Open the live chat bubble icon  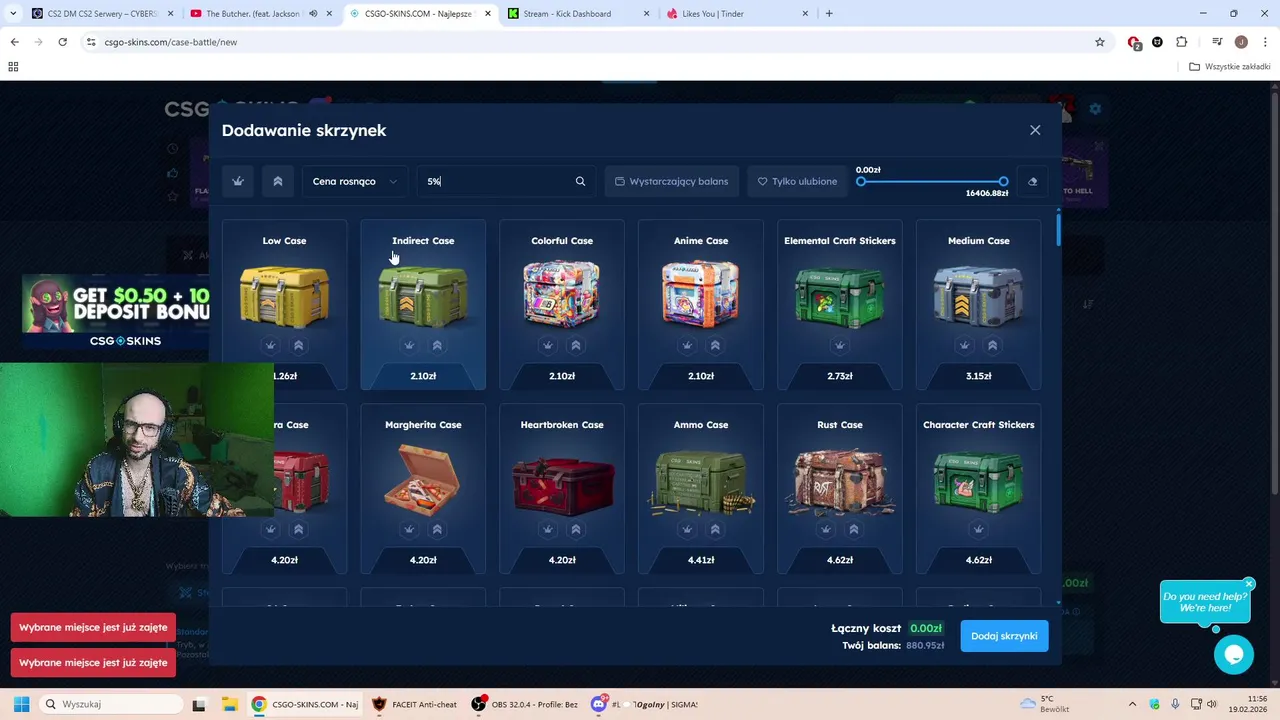[x=1234, y=654]
